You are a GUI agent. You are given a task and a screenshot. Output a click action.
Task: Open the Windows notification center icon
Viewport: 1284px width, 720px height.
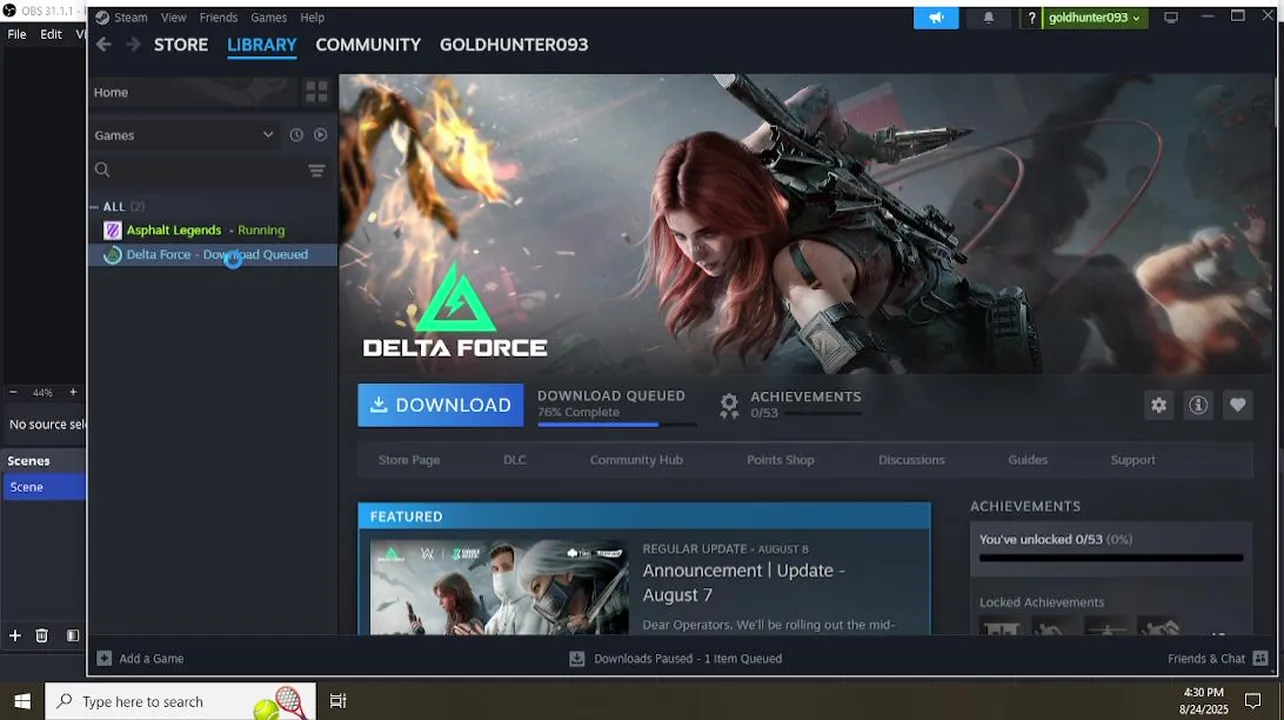(1252, 700)
